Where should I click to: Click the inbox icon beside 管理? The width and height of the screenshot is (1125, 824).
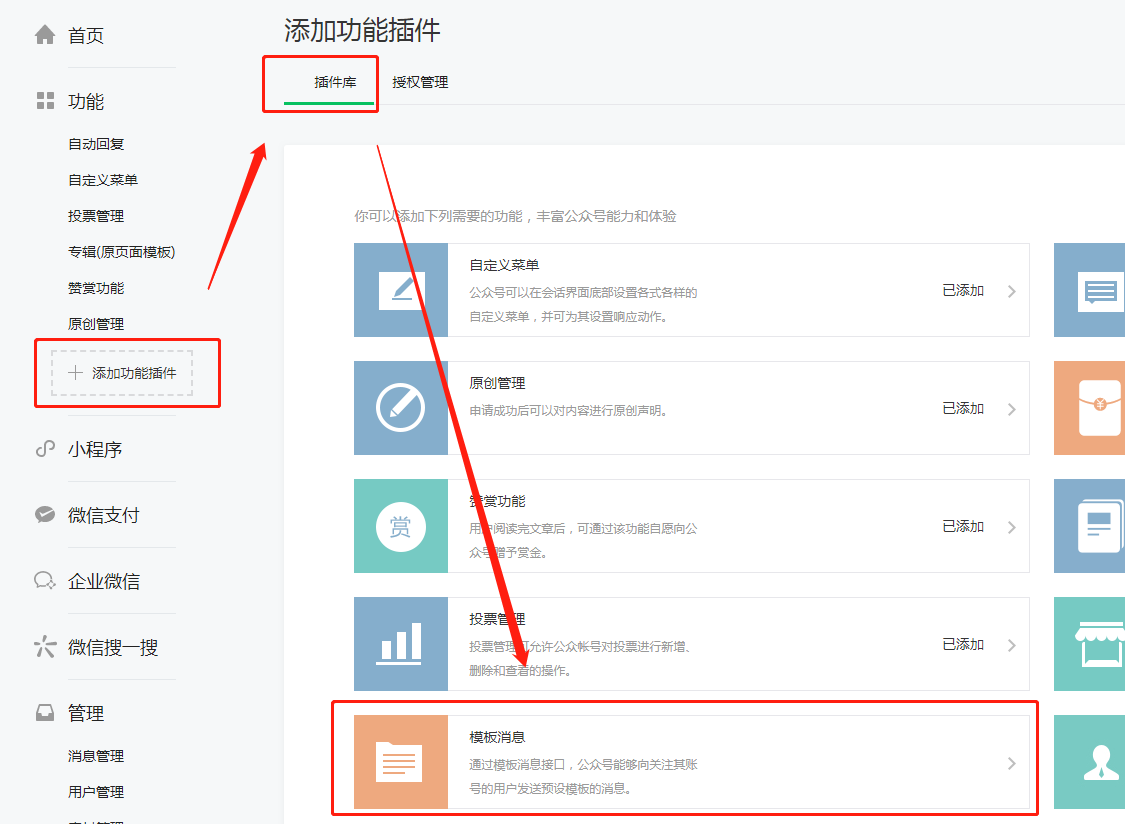(x=45, y=713)
